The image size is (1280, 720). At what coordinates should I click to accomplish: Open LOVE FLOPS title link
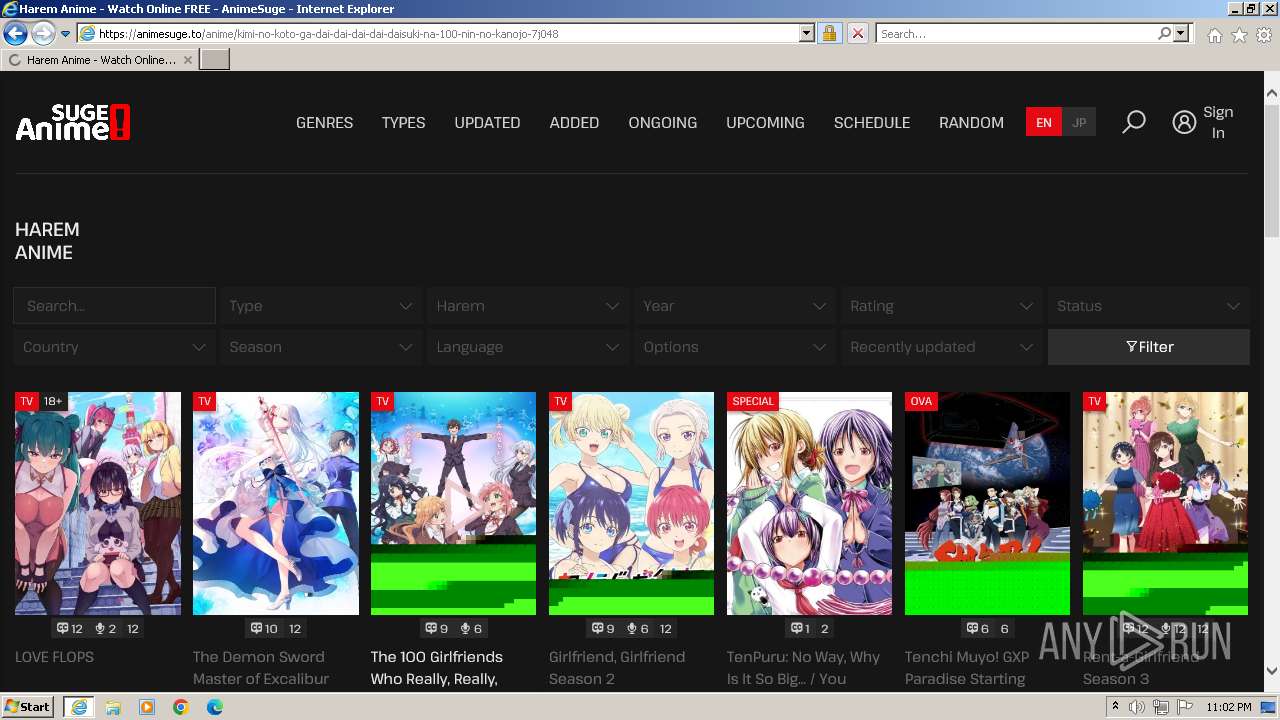(54, 657)
